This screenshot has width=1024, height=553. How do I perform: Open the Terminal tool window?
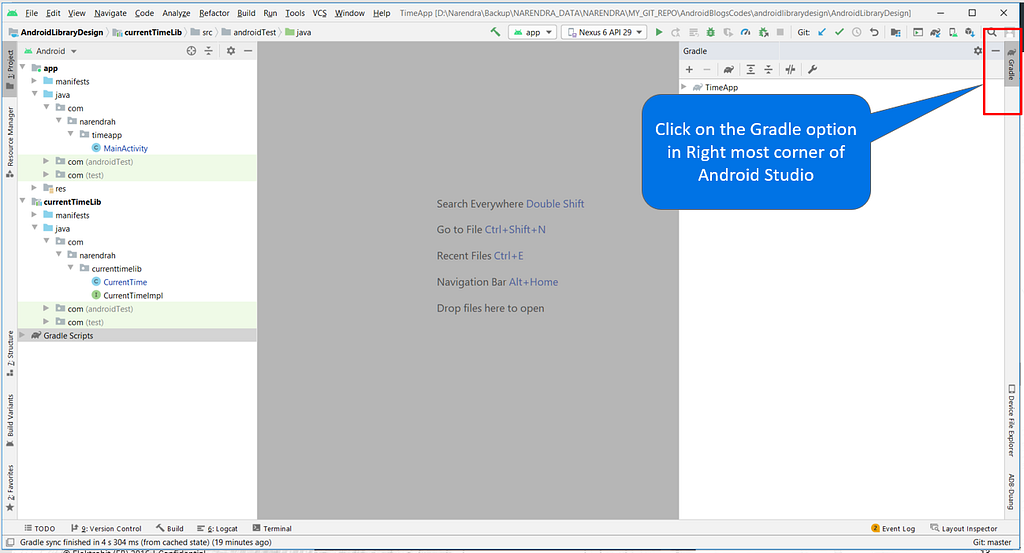[x=272, y=528]
